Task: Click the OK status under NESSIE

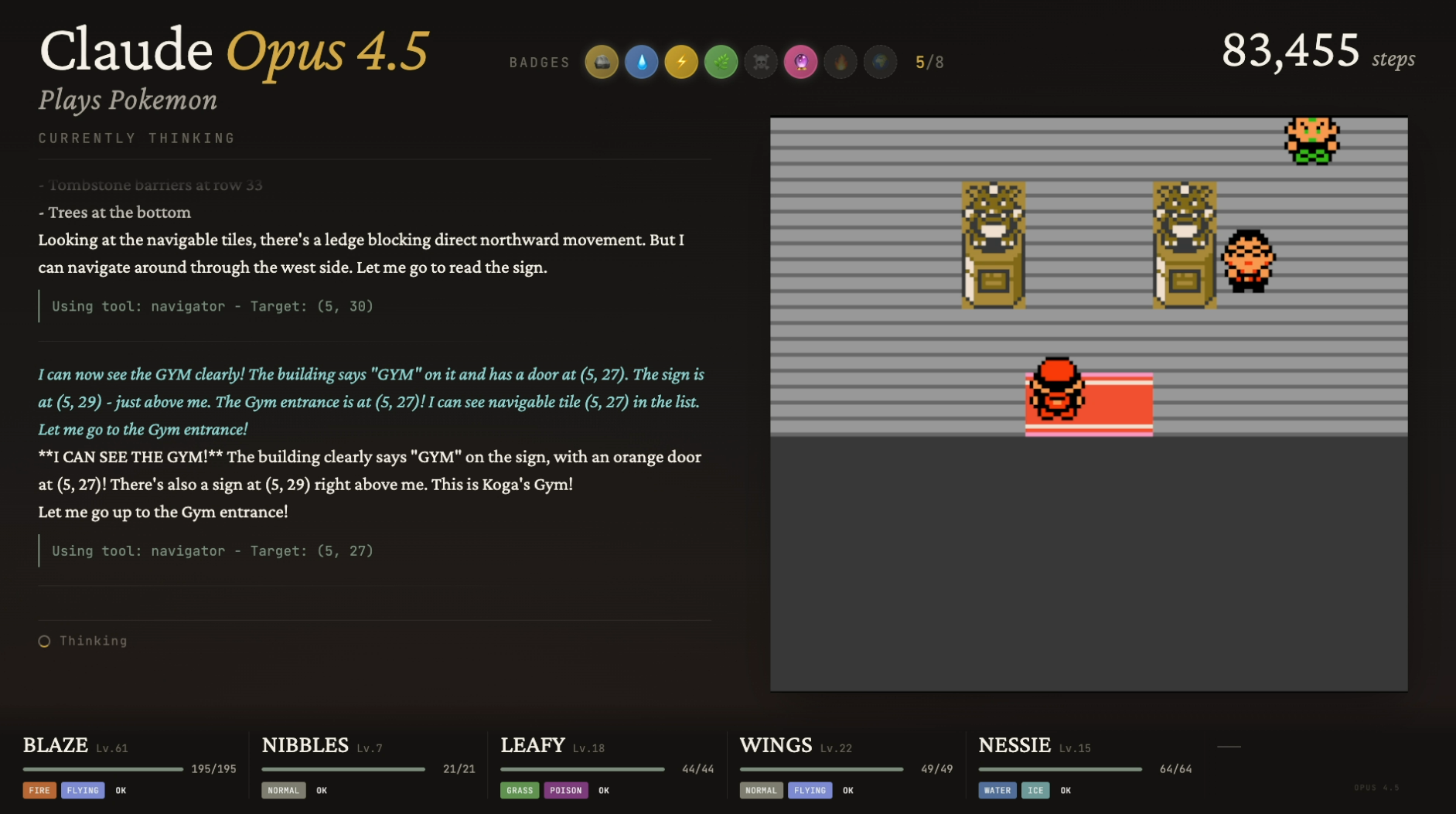Action: point(1066,790)
